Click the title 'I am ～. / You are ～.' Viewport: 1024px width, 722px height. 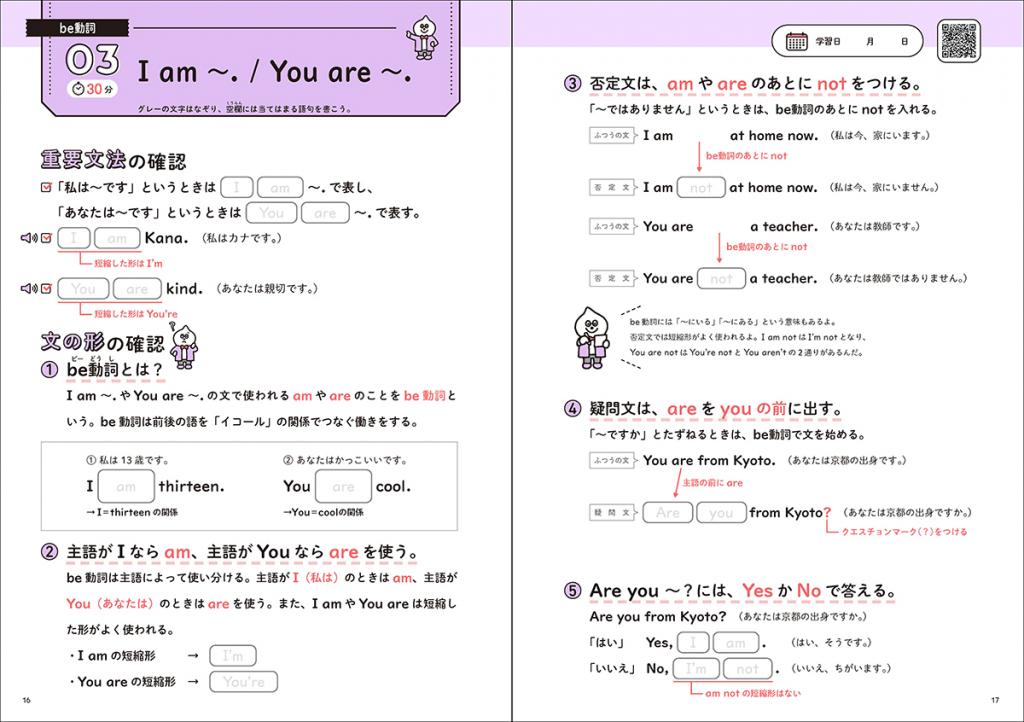[275, 72]
